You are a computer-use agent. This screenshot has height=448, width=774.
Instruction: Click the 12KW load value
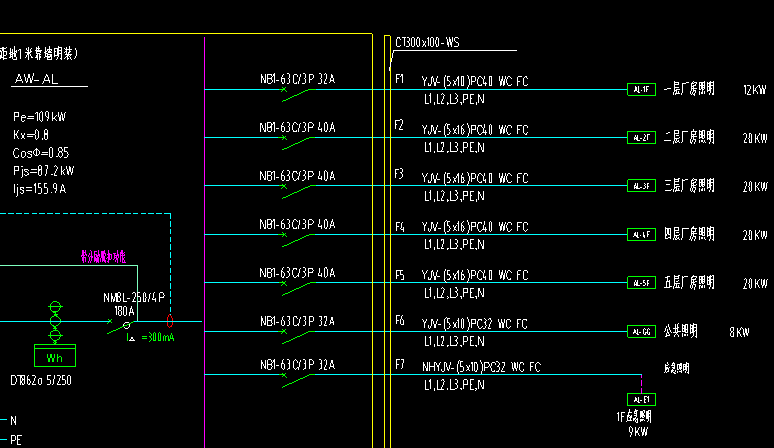755,90
